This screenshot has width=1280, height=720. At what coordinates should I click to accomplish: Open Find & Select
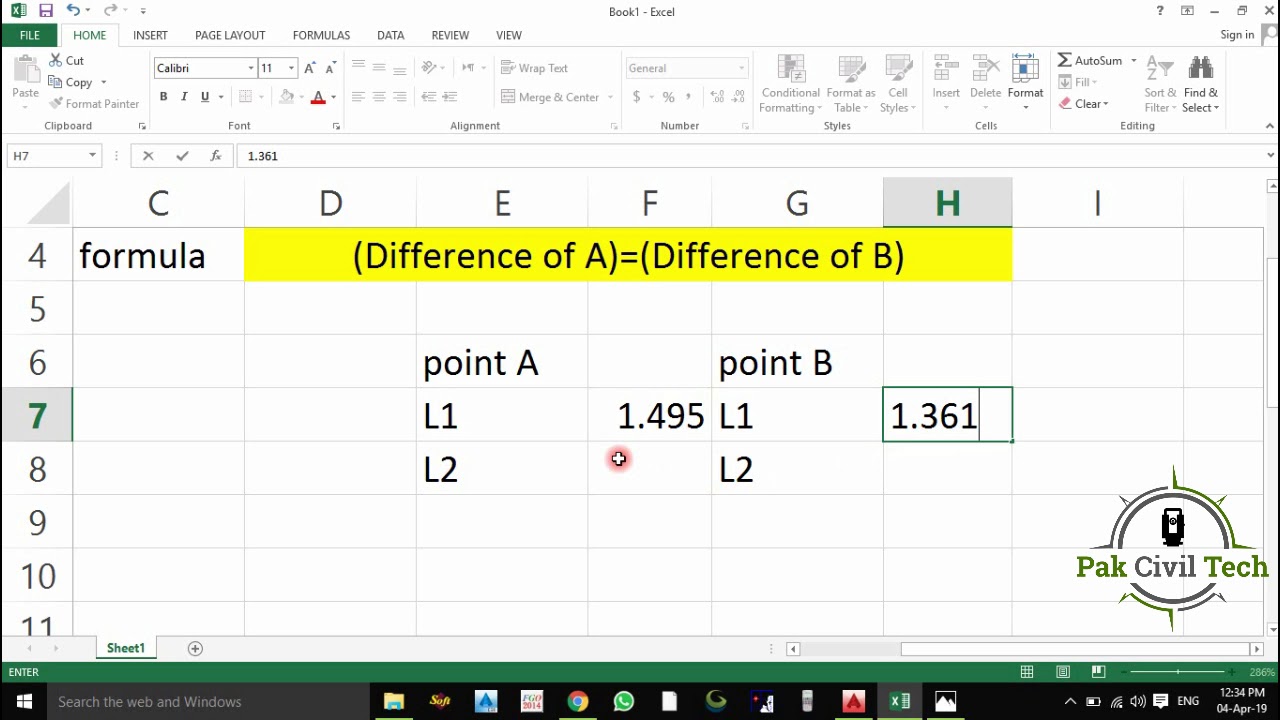coord(1200,84)
